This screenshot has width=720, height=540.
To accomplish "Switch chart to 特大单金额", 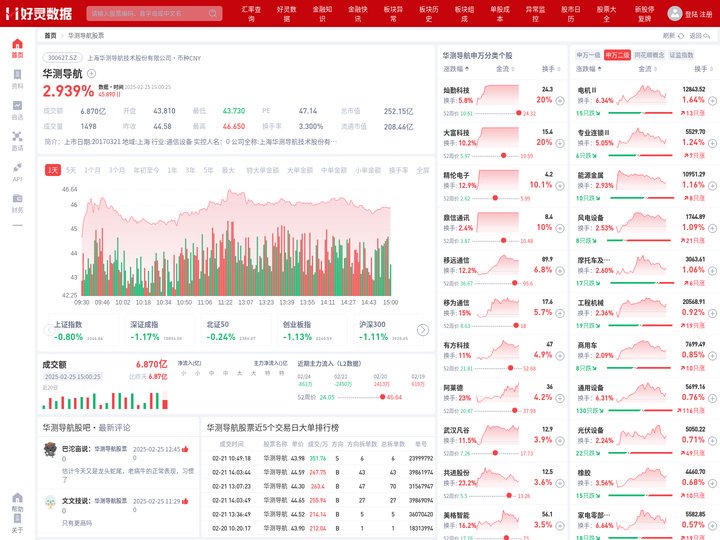I will (x=263, y=170).
